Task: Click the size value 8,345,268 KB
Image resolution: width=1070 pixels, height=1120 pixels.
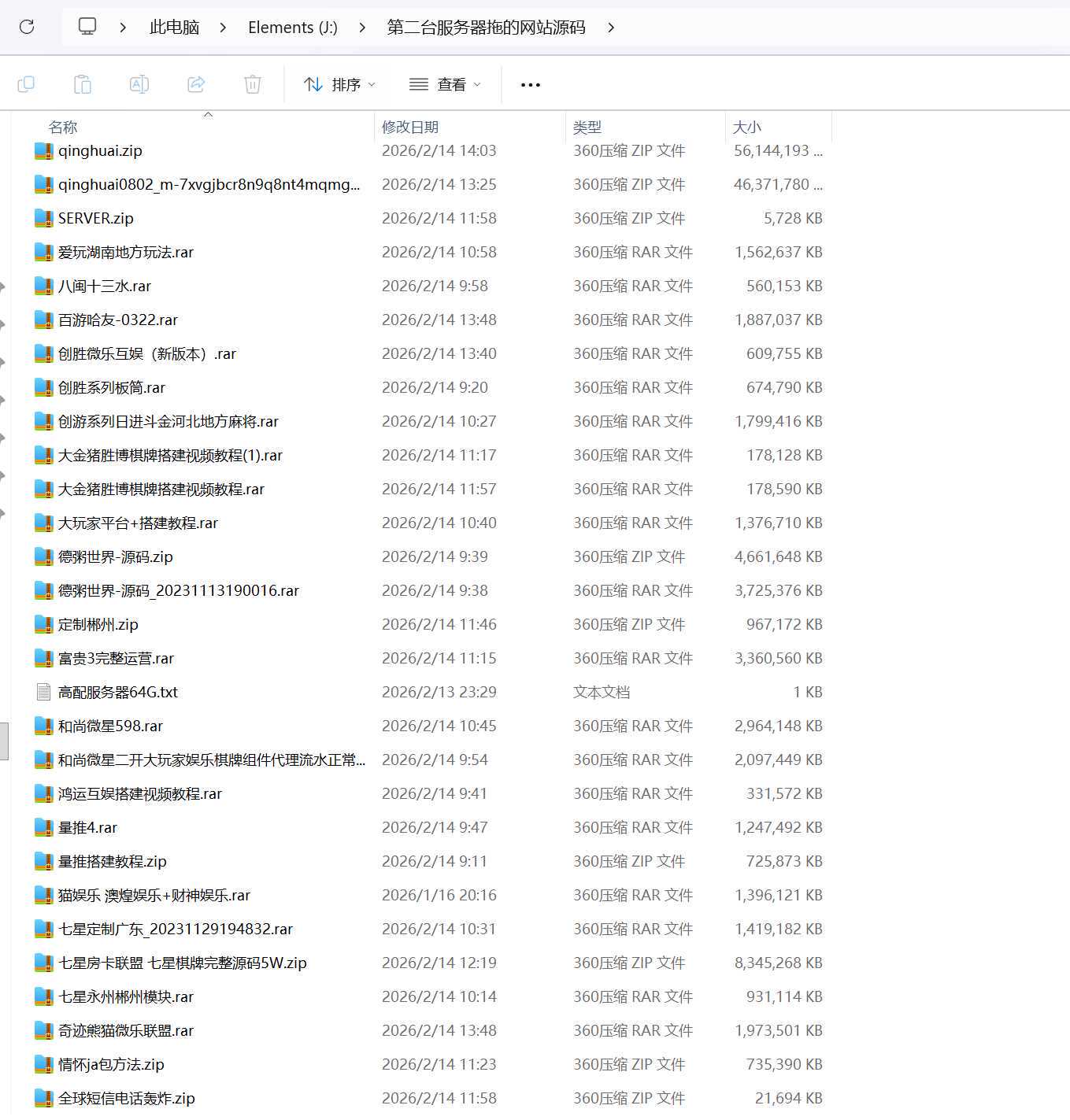Action: [x=779, y=963]
